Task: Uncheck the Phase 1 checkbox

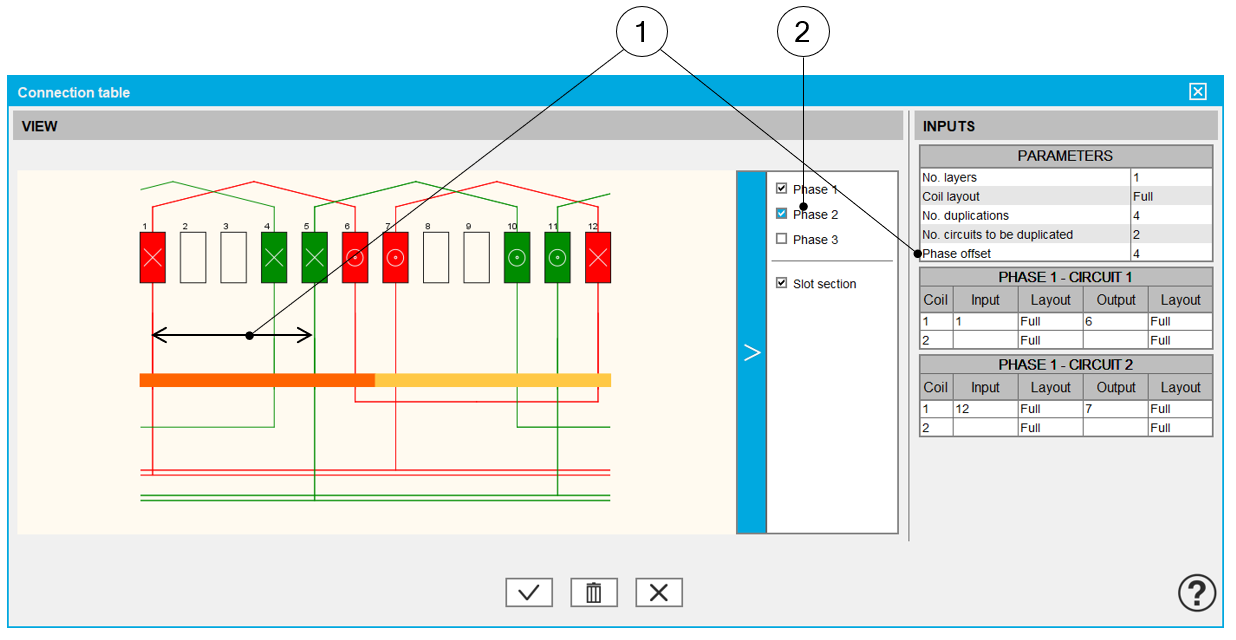Action: tap(782, 189)
